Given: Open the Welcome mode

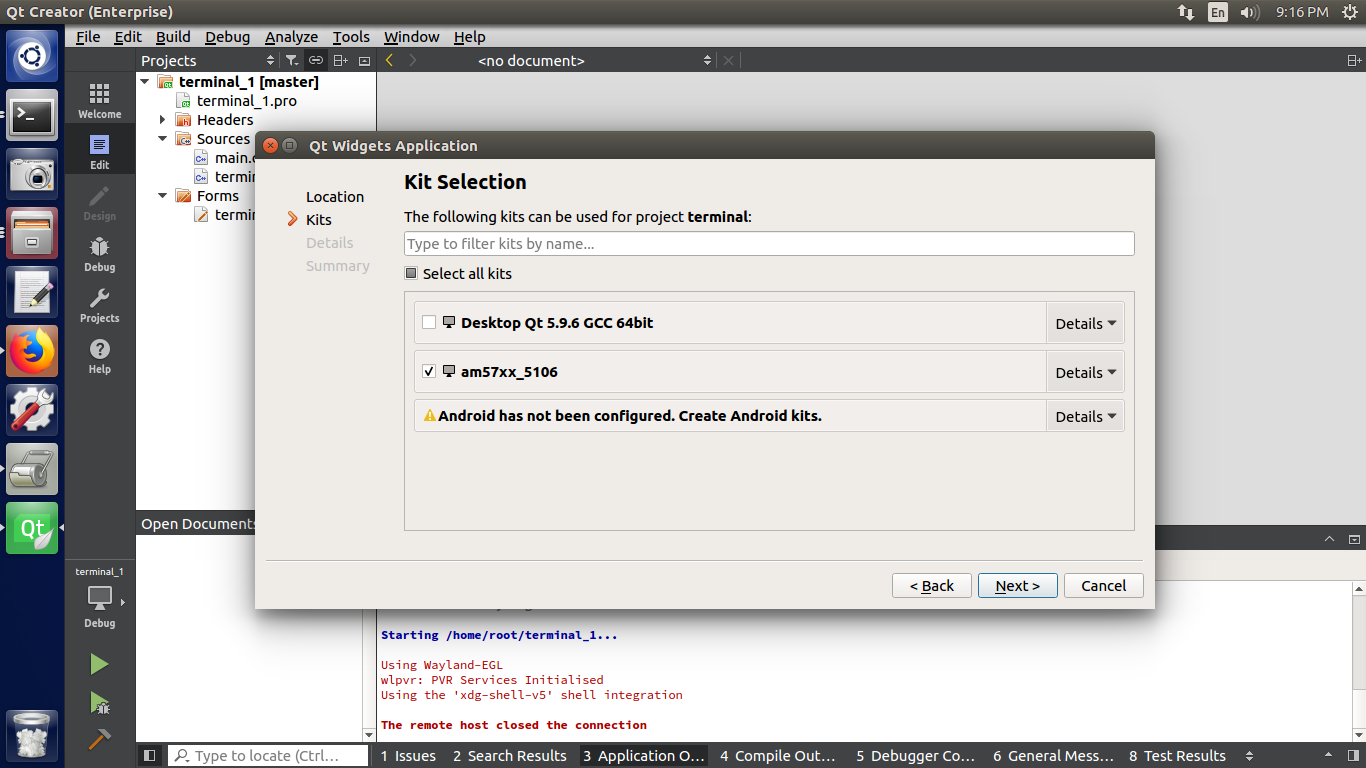Looking at the screenshot, I should [x=99, y=101].
